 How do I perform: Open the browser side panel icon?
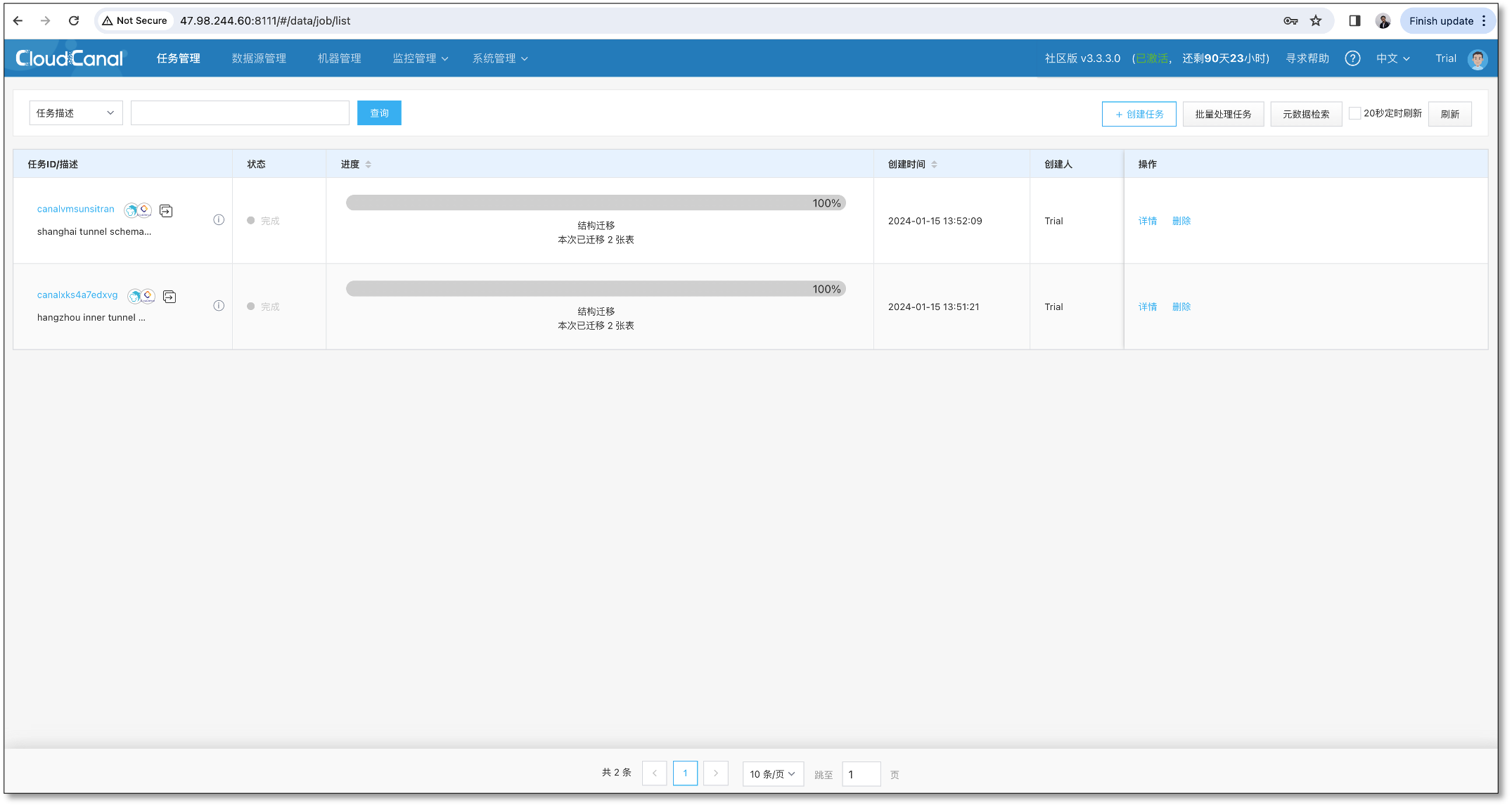tap(1354, 21)
